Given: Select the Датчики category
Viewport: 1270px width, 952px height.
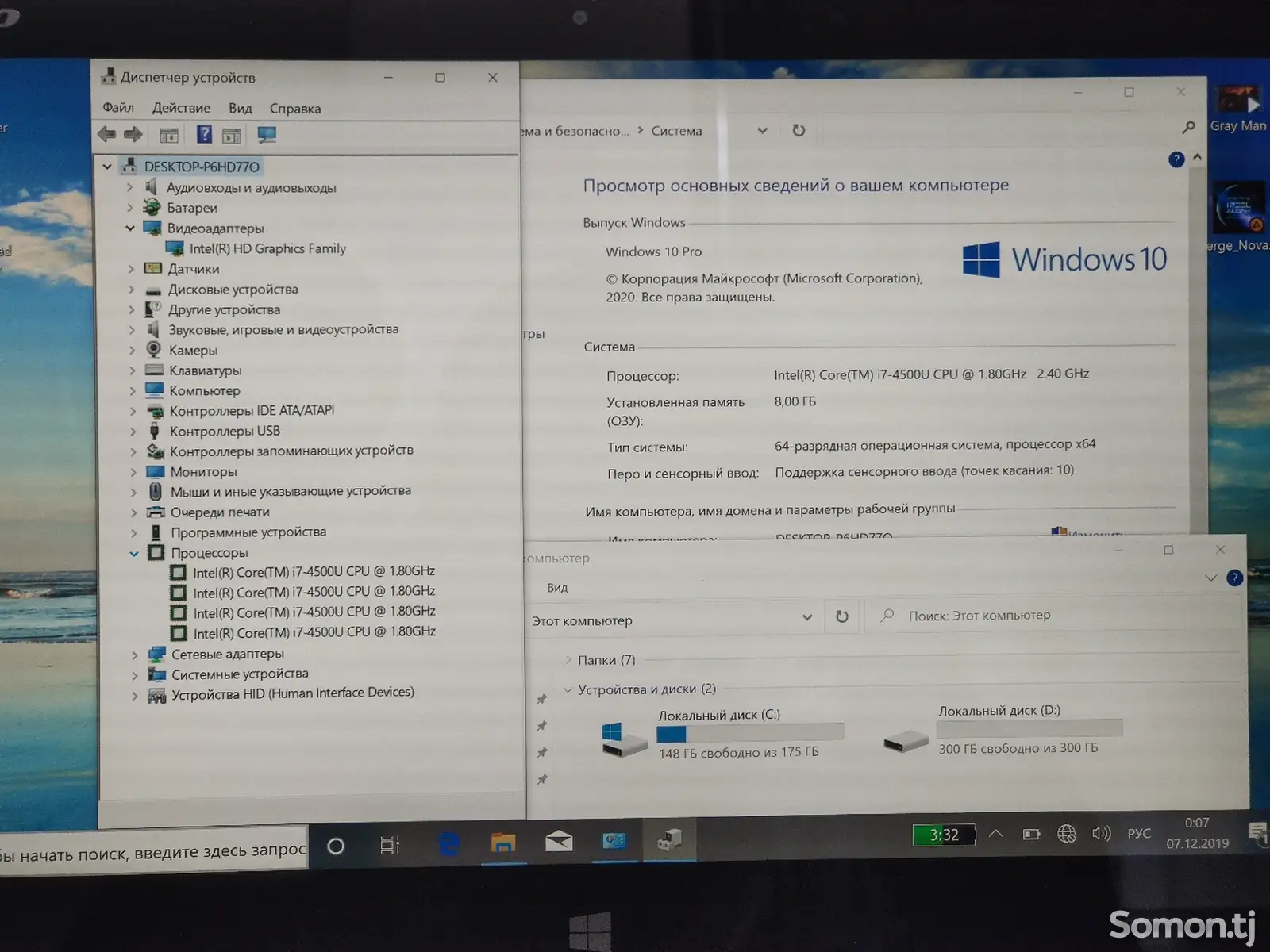Looking at the screenshot, I should pos(194,269).
